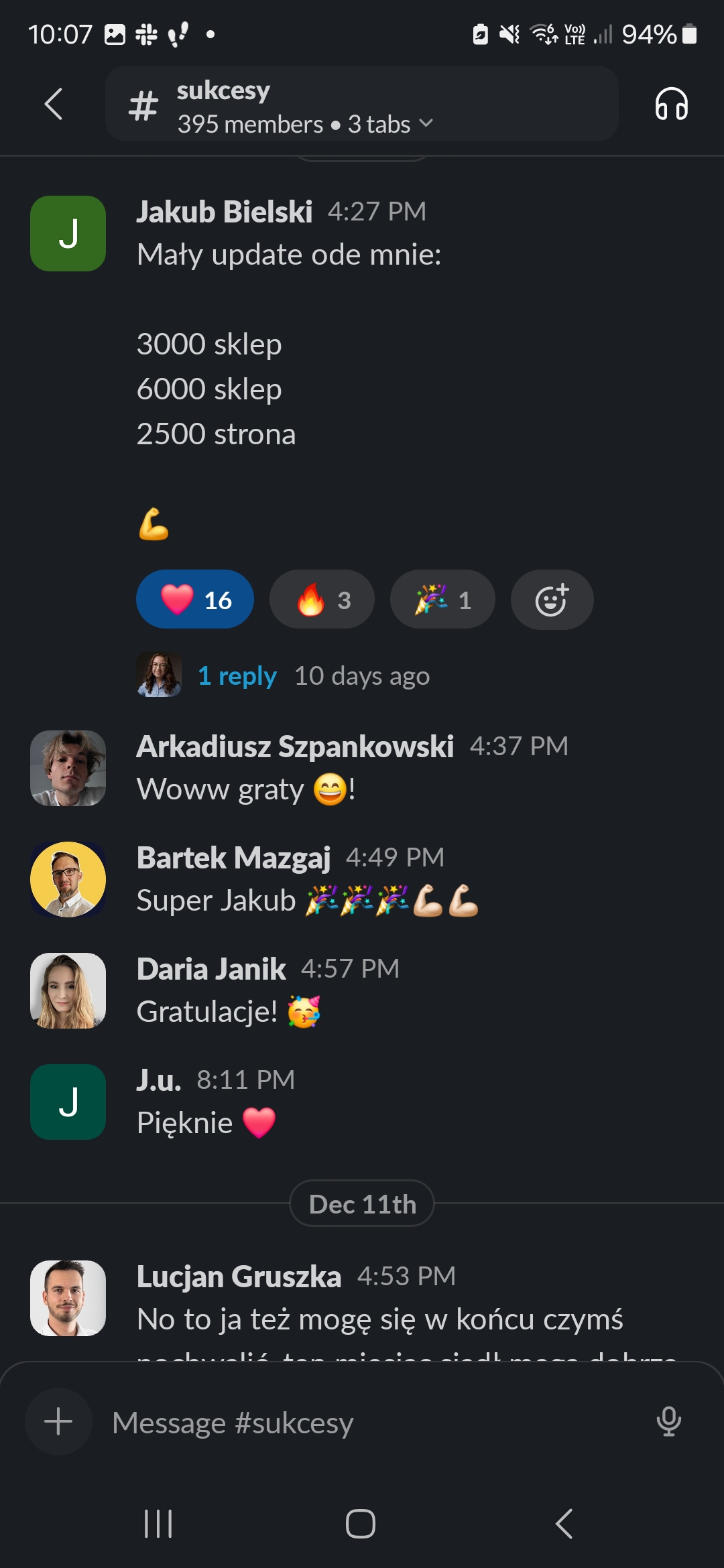This screenshot has width=724, height=1568.
Task: Tap the Android back navigation arrow
Action: tap(564, 1523)
